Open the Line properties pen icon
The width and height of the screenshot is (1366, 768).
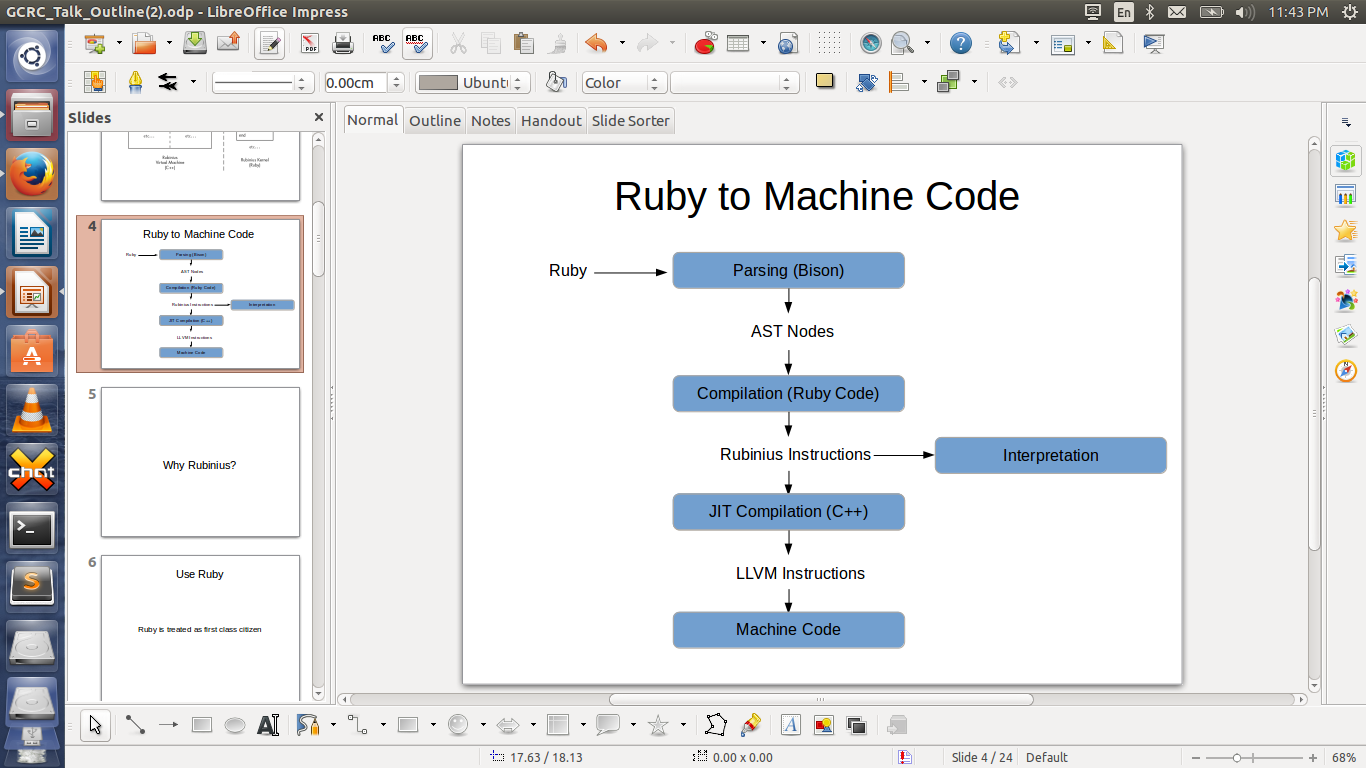point(135,82)
